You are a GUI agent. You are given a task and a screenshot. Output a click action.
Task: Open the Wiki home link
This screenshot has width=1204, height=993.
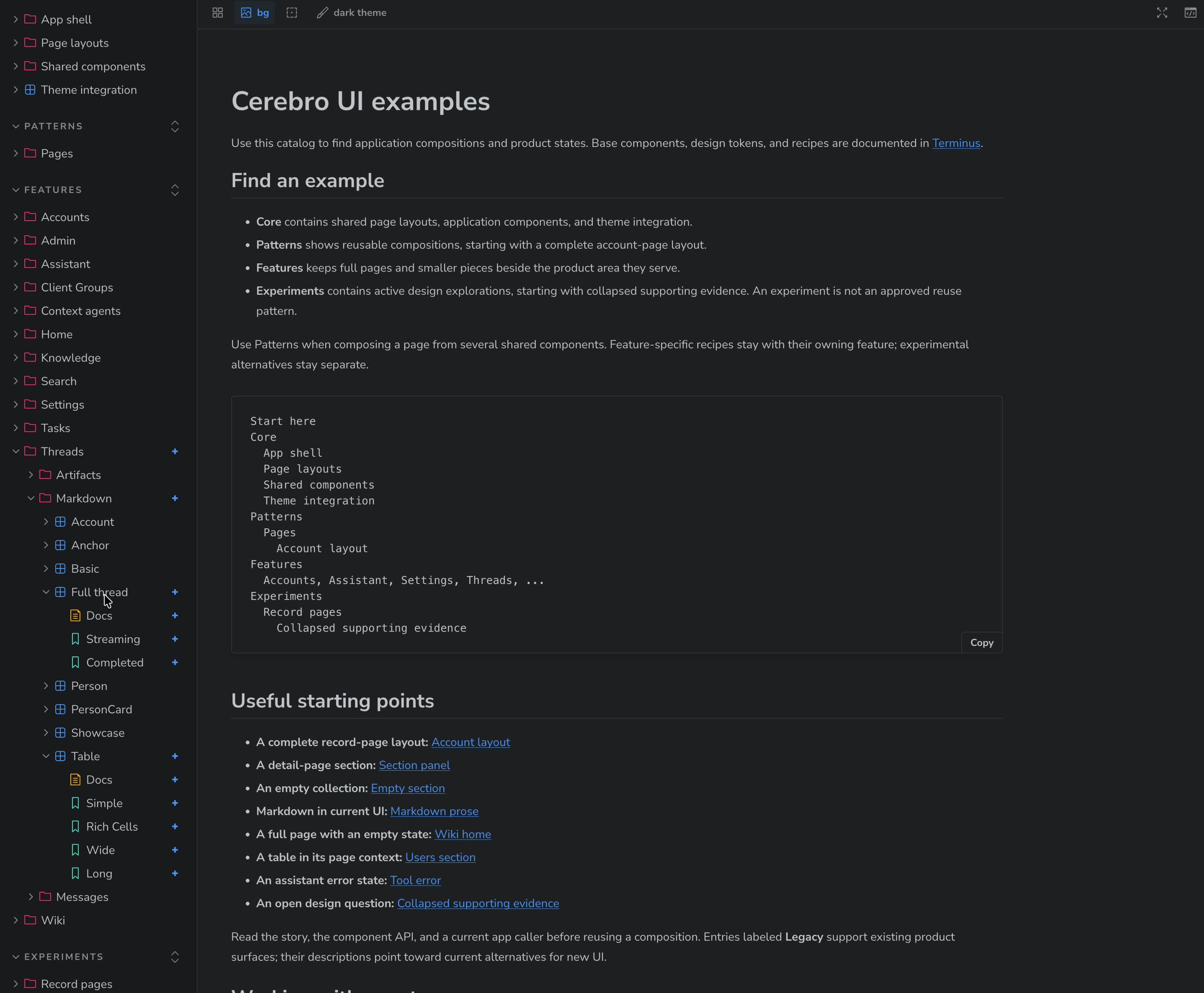point(463,834)
